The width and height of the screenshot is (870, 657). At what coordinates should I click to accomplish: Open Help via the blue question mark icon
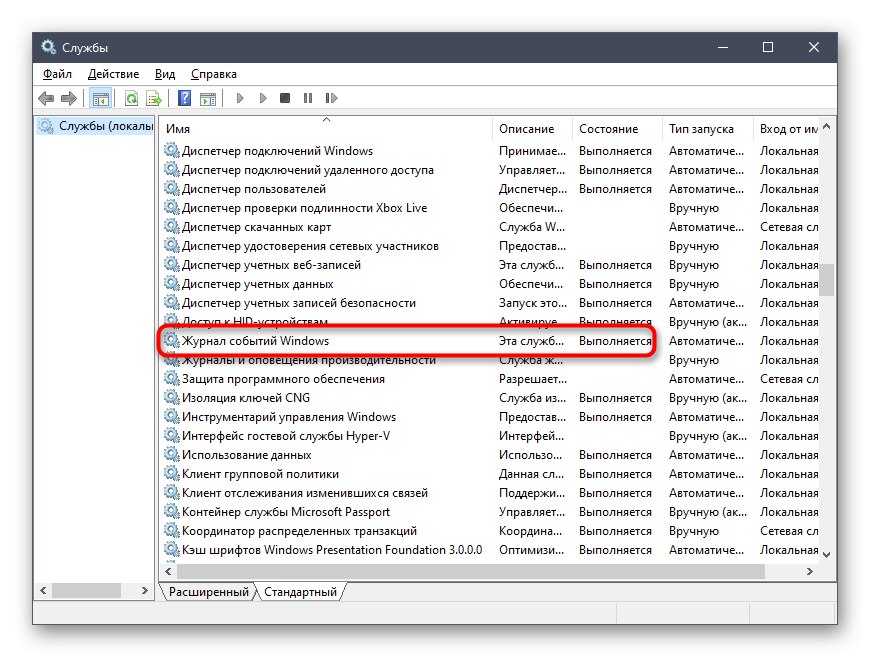(183, 98)
